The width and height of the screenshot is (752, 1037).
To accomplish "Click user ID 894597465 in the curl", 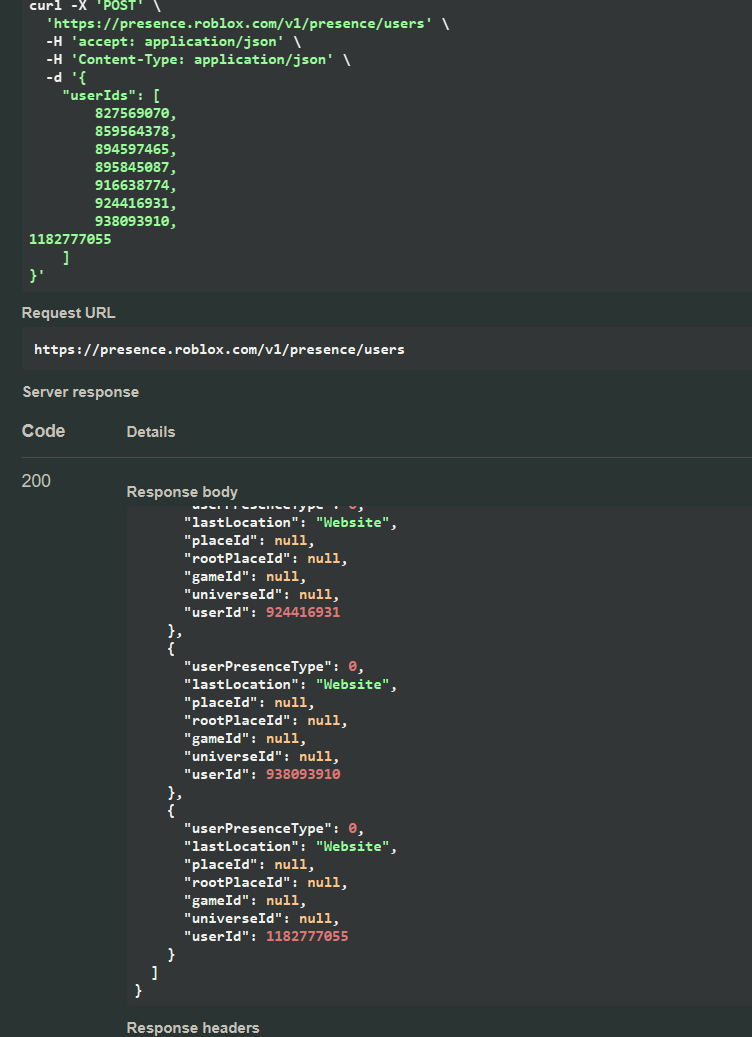I will 135,149.
